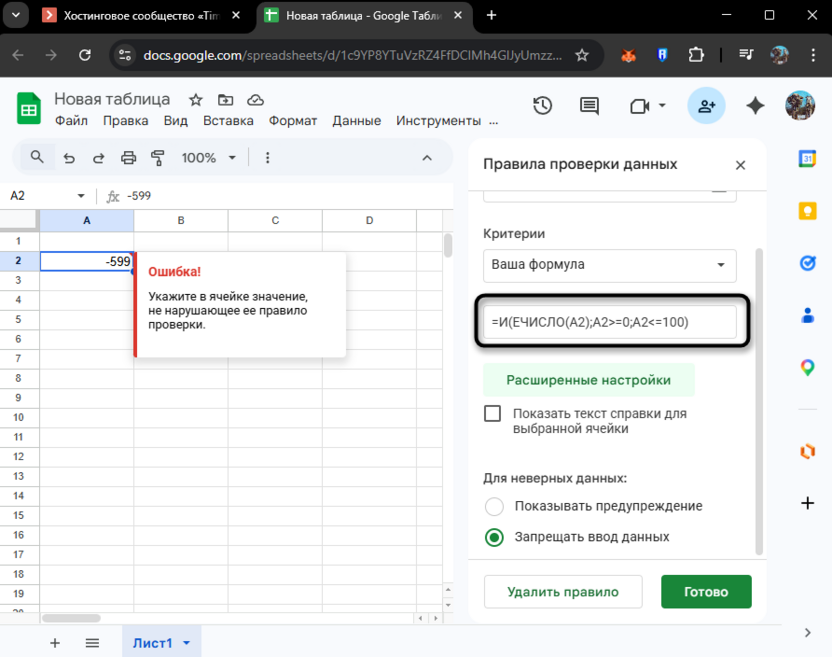The image size is (832, 657).
Task: Open the 'Данные' menu
Action: pos(356,119)
